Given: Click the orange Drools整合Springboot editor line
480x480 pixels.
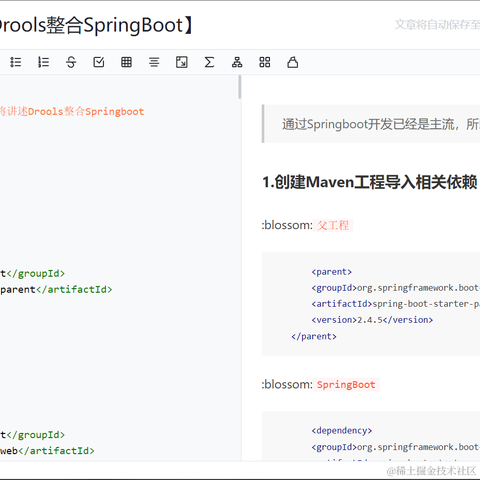Looking at the screenshot, I should [x=72, y=111].
